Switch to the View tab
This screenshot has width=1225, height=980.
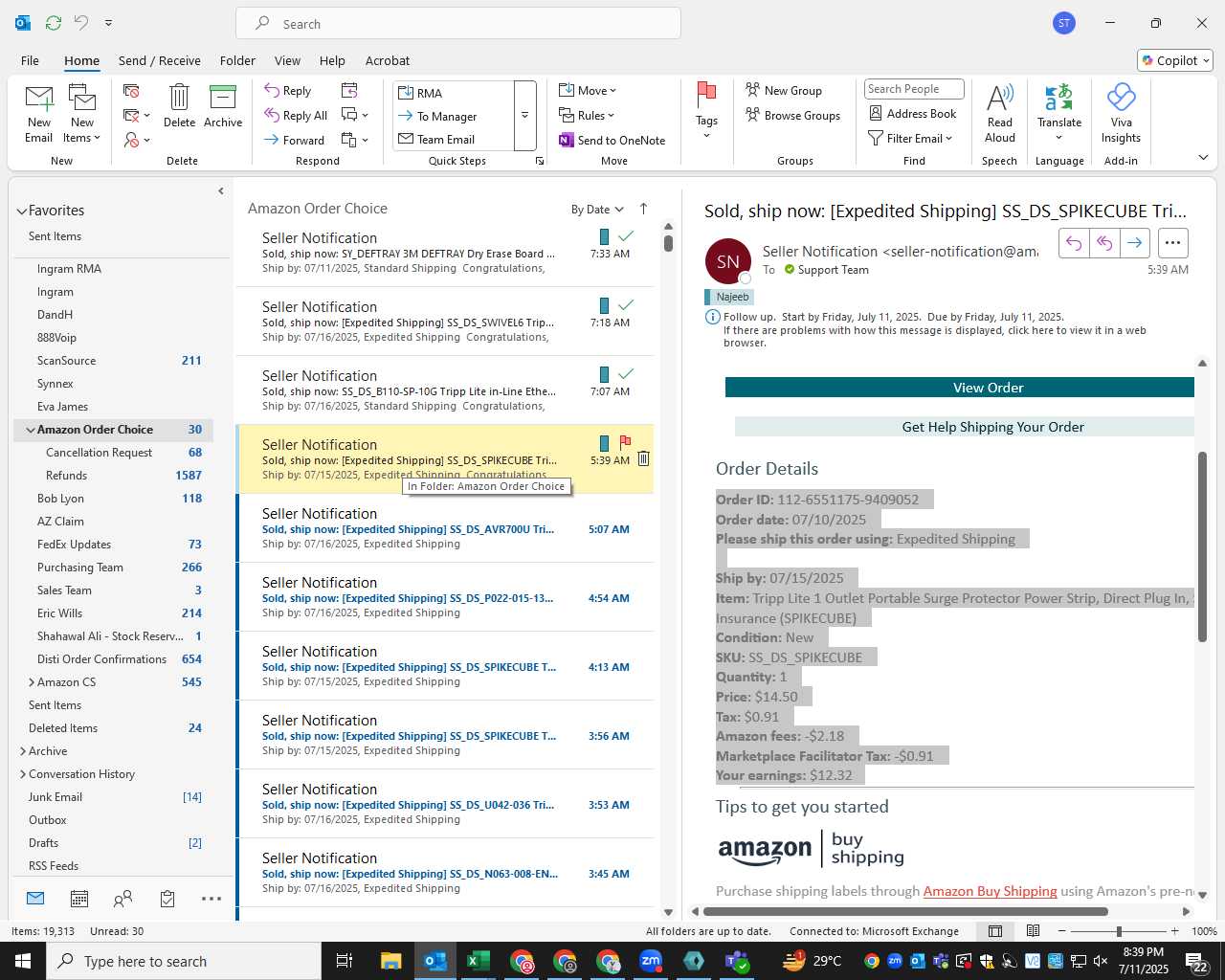tap(287, 60)
